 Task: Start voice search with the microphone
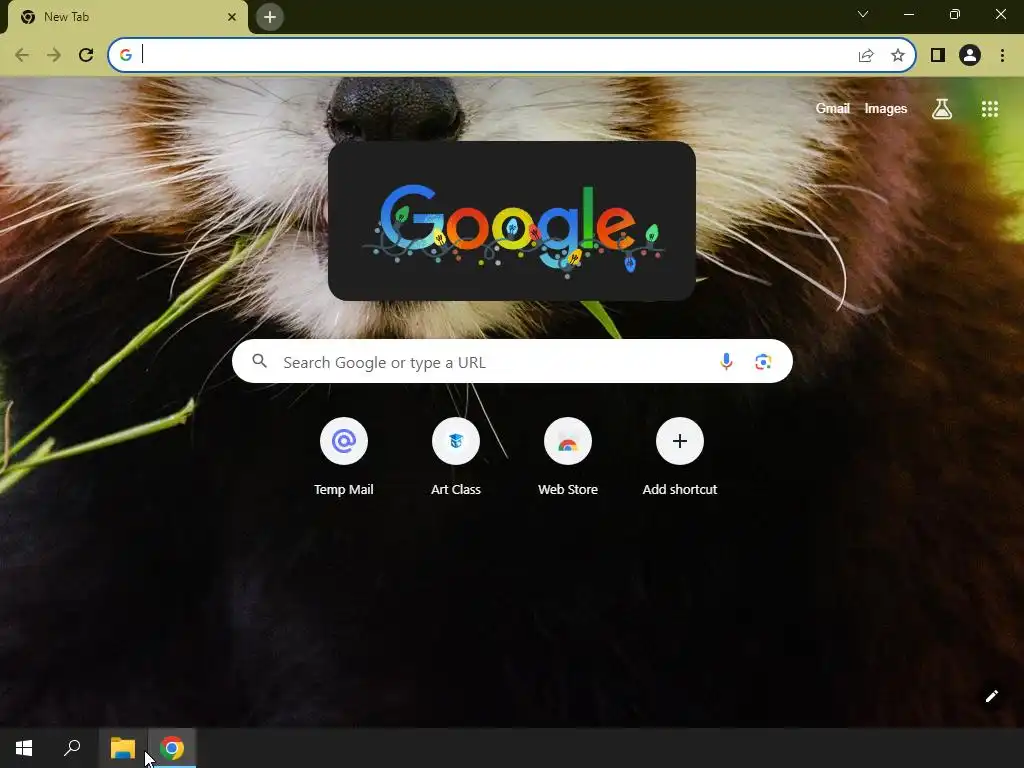726,361
